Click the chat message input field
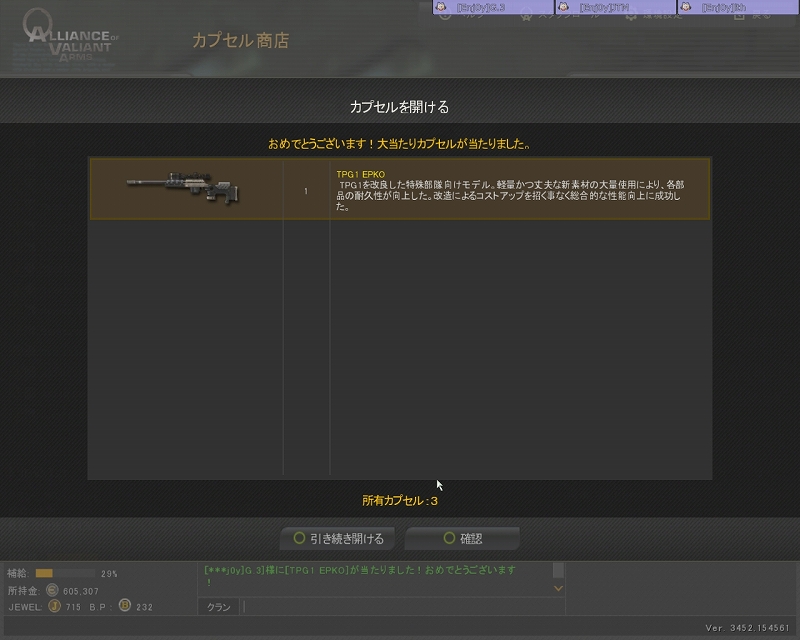The width and height of the screenshot is (800, 640). coord(403,607)
